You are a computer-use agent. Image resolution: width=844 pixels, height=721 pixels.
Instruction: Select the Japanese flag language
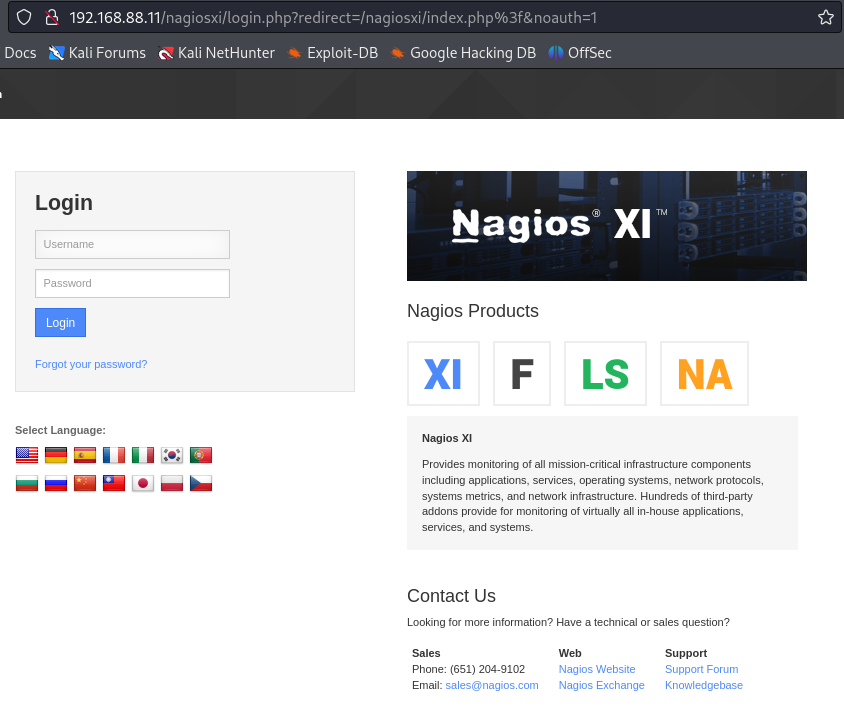tap(143, 483)
